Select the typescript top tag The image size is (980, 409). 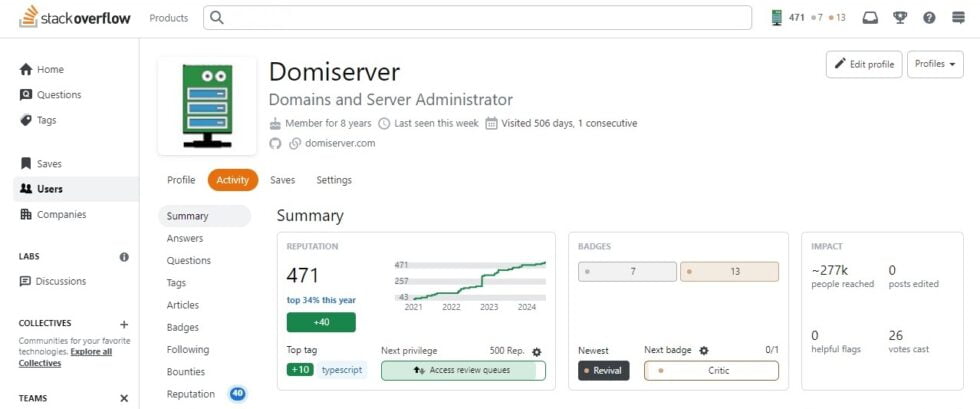click(x=343, y=370)
